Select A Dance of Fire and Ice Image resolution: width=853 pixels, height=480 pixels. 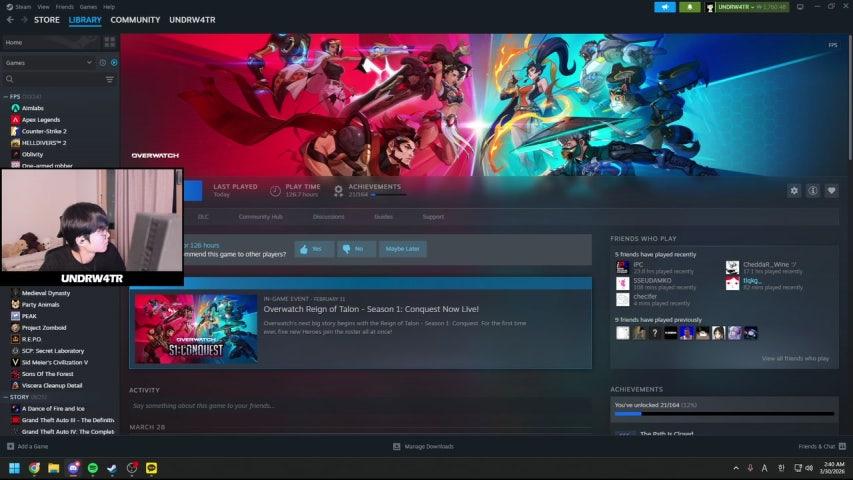click(x=53, y=408)
